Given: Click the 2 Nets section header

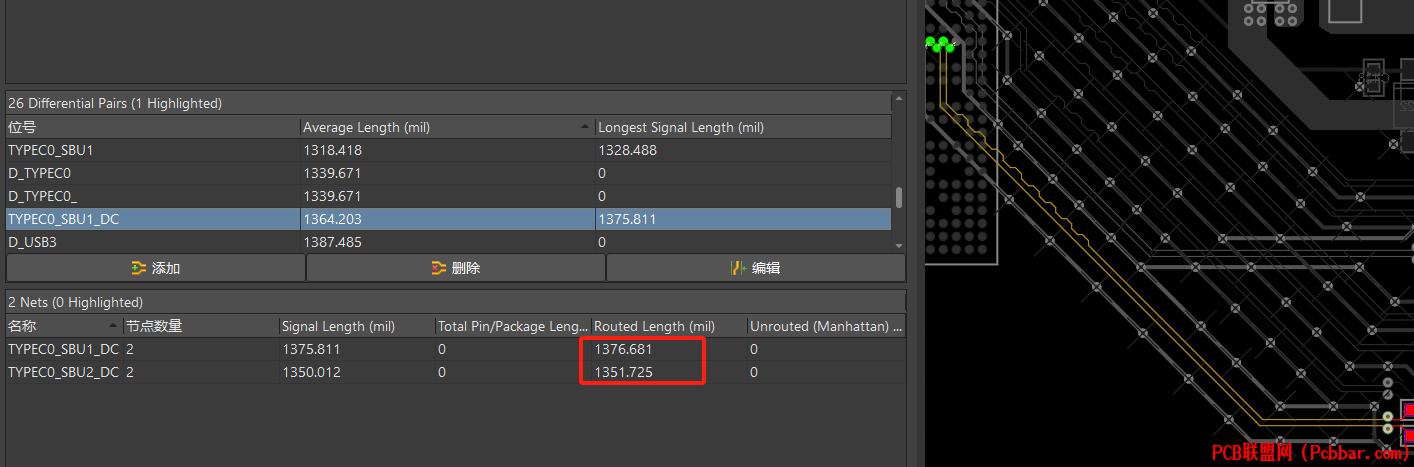Looking at the screenshot, I should tap(456, 302).
